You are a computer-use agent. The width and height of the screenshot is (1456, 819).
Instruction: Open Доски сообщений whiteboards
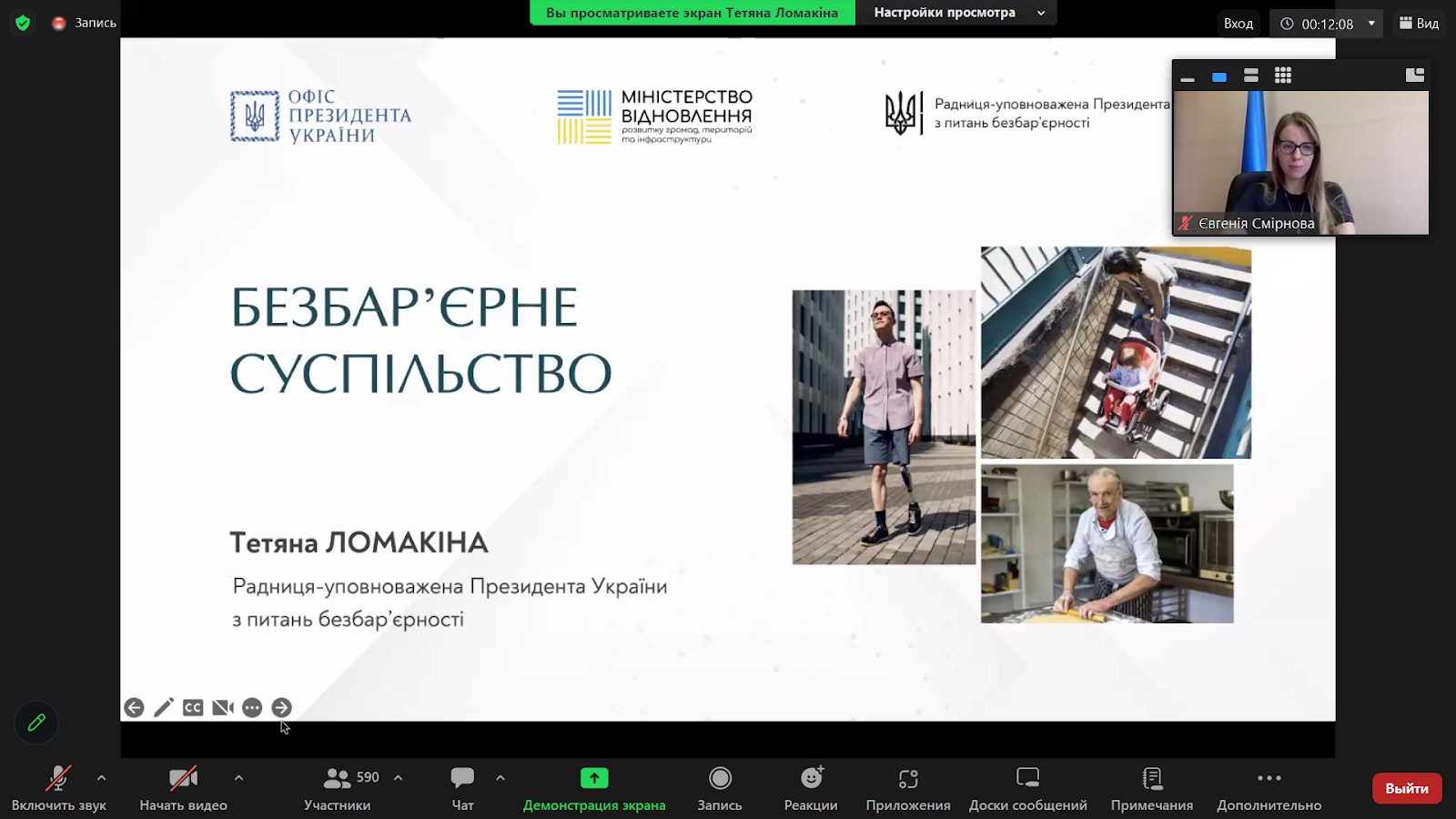[1028, 788]
